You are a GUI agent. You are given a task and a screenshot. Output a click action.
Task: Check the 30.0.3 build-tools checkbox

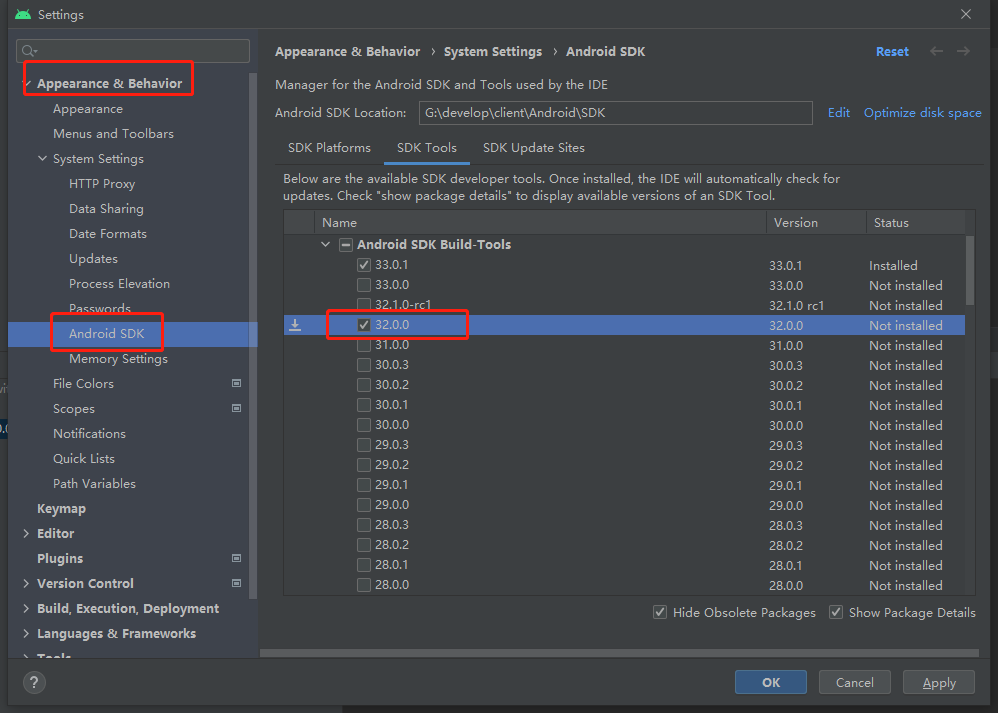tap(364, 365)
